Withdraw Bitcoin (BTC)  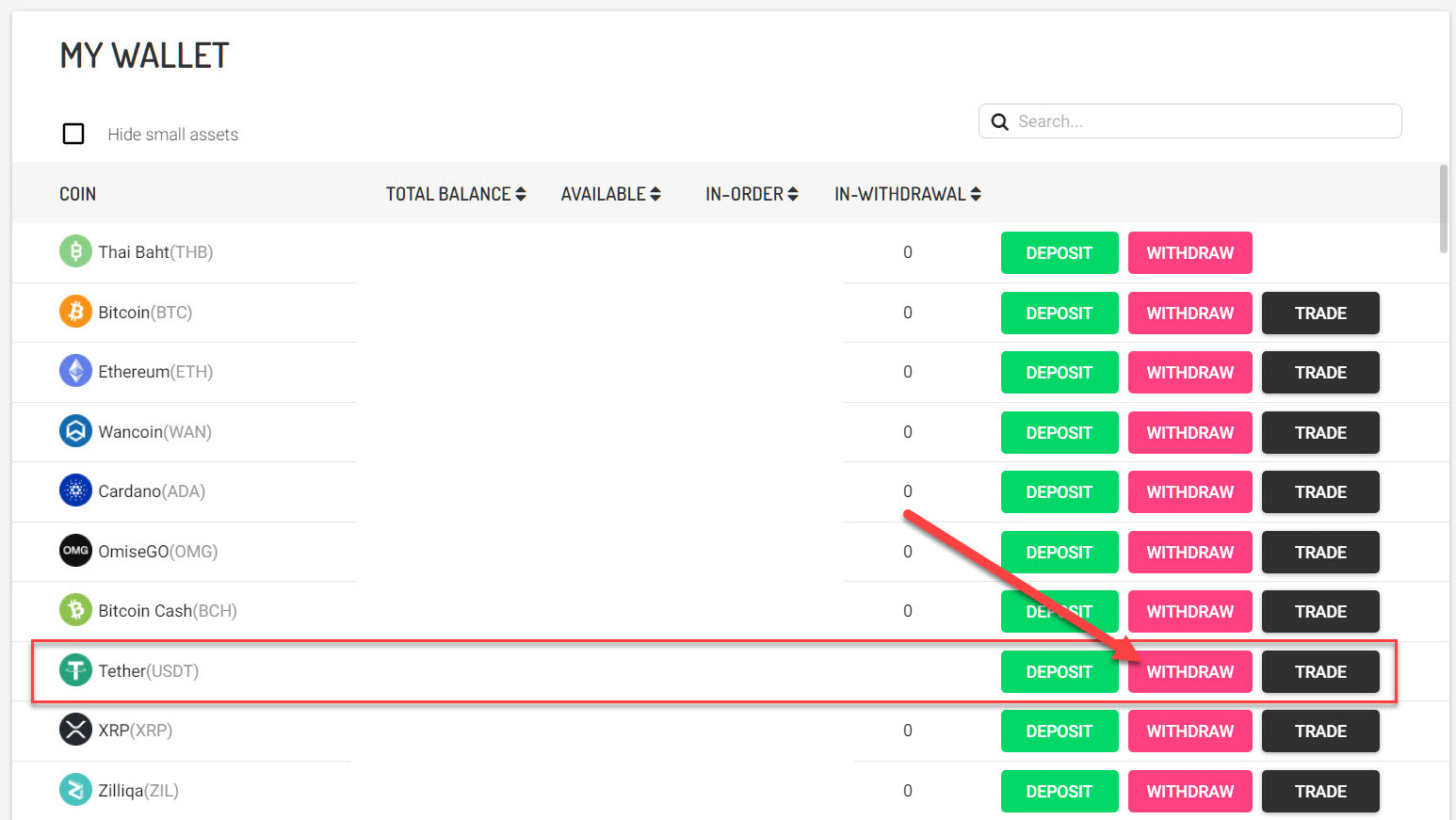1190,313
